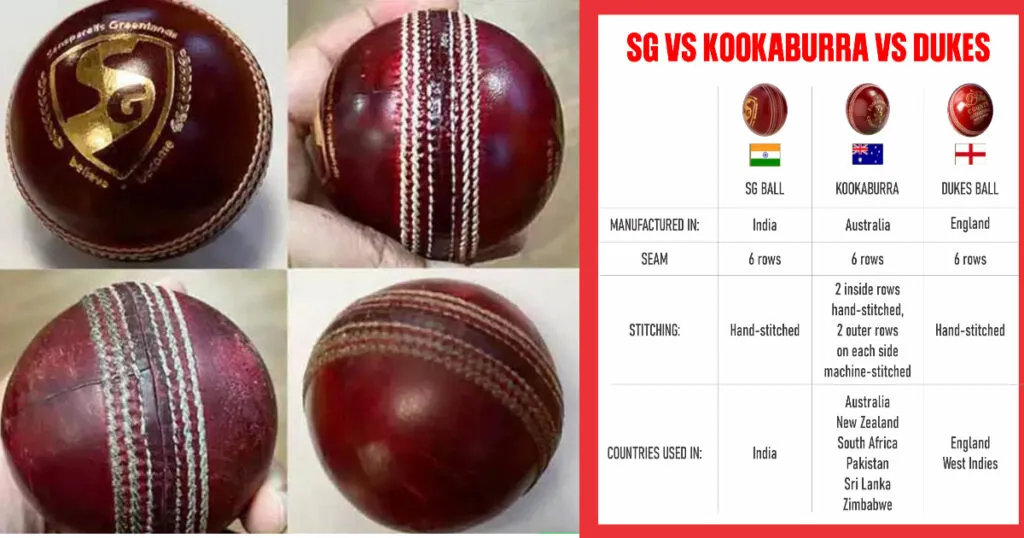The width and height of the screenshot is (1024, 538).
Task: Select the Kookaburra ball icon in table
Action: (x=867, y=109)
